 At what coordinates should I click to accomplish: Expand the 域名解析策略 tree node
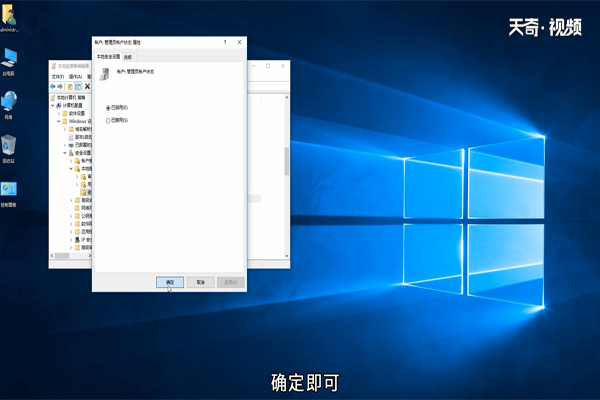(65, 129)
